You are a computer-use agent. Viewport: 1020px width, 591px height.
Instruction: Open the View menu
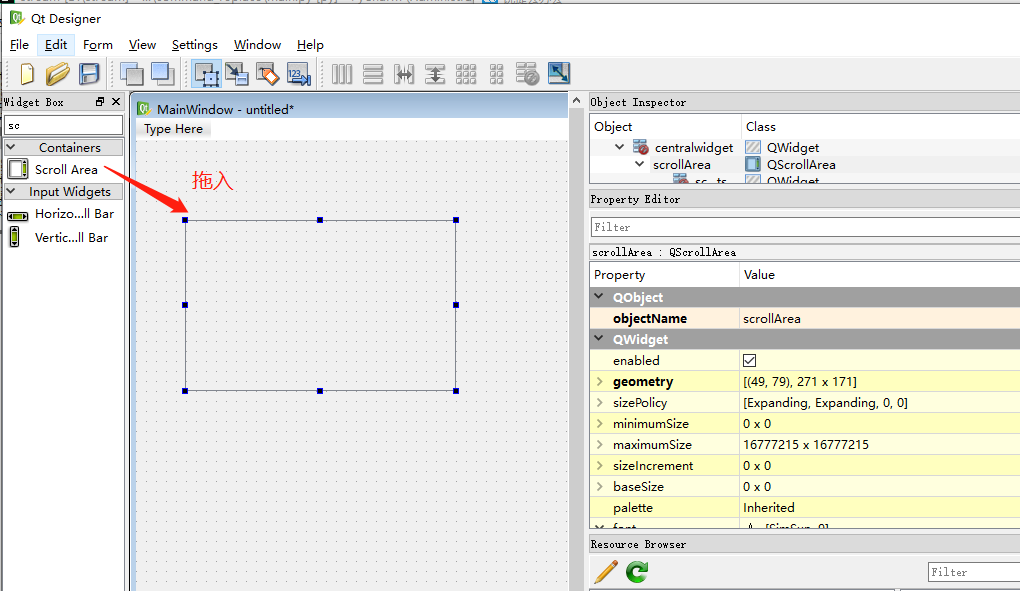(142, 45)
